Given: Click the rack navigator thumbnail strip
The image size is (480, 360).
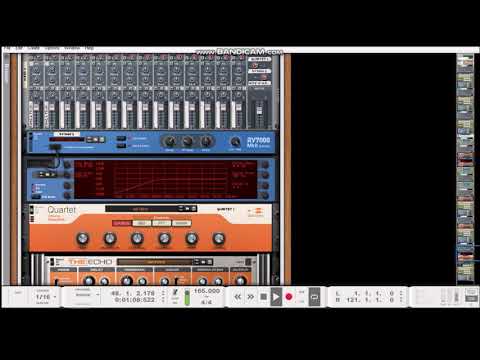Looking at the screenshot, I should (465, 169).
